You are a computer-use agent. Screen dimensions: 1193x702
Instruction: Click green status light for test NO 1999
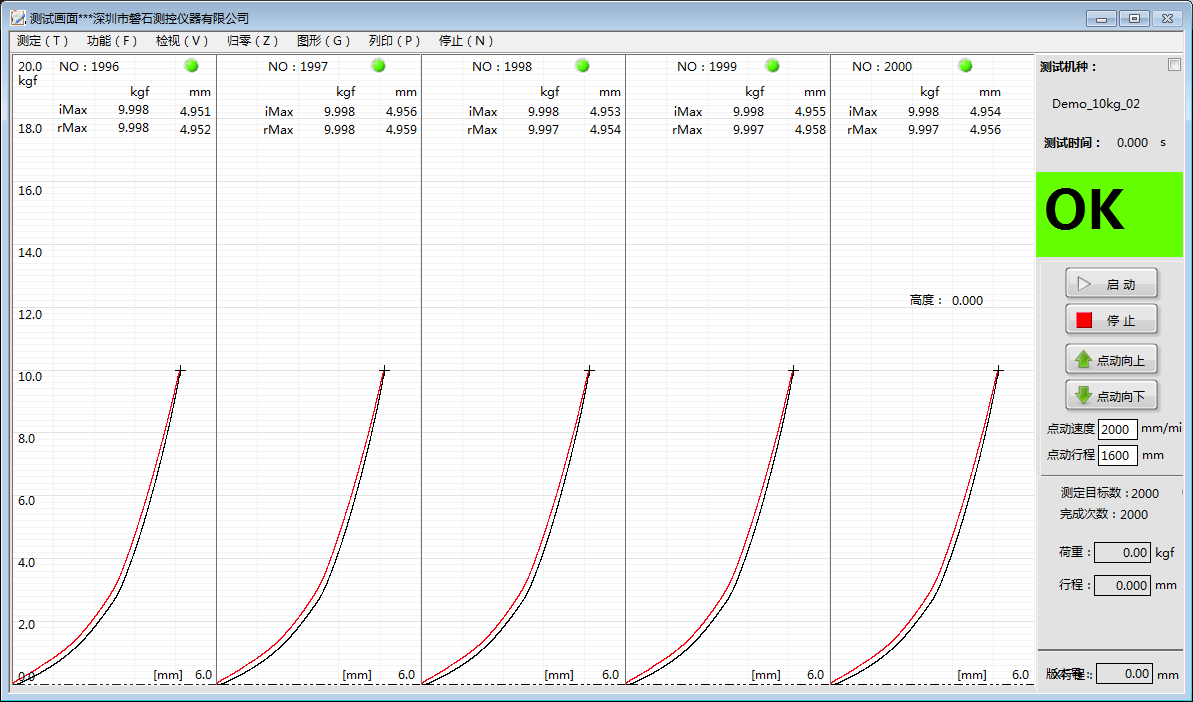[772, 66]
